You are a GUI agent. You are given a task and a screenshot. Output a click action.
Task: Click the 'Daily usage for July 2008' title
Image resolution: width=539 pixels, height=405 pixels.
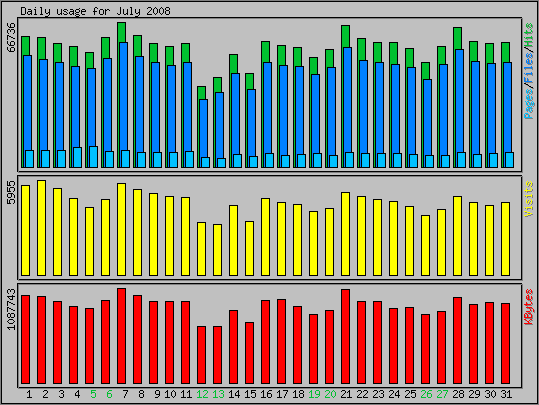(x=95, y=11)
